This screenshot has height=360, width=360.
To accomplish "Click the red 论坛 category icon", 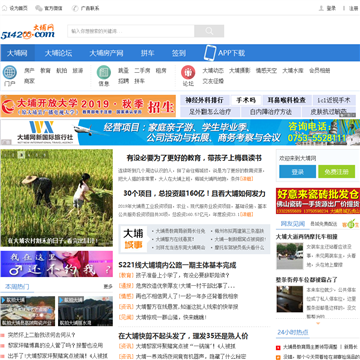I will (x=188, y=72).
